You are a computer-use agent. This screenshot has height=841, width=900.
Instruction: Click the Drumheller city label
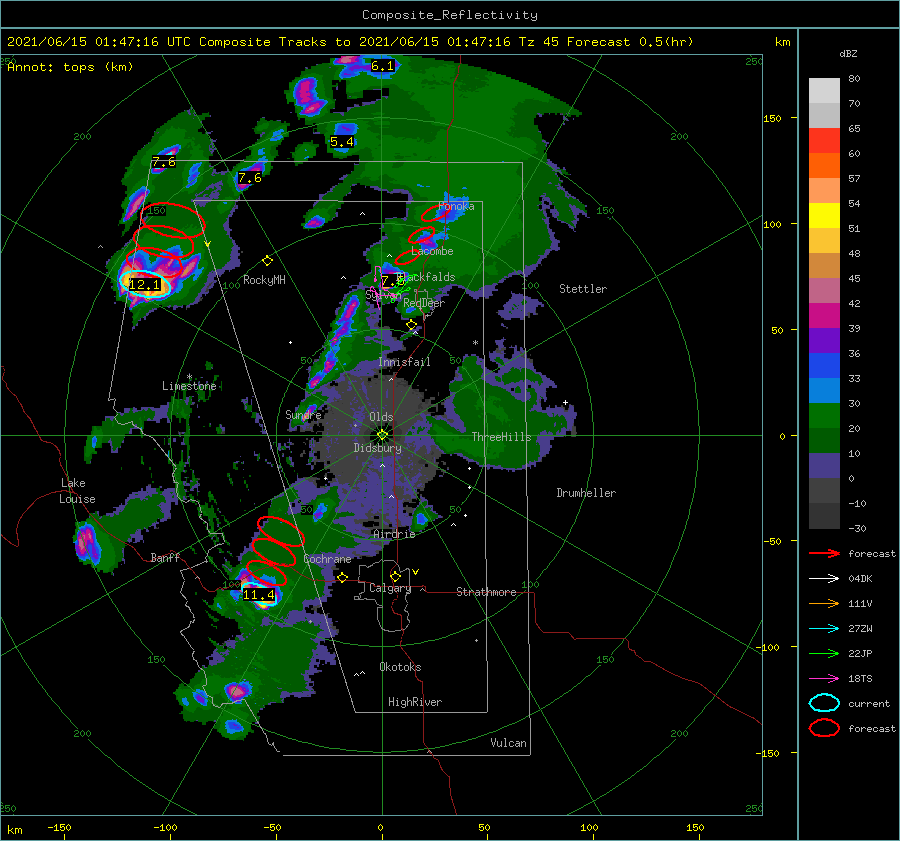pos(586,493)
